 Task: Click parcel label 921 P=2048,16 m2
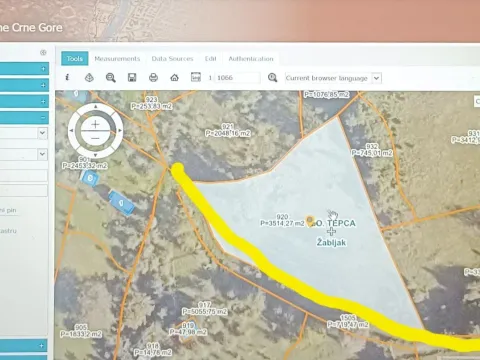click(x=228, y=130)
